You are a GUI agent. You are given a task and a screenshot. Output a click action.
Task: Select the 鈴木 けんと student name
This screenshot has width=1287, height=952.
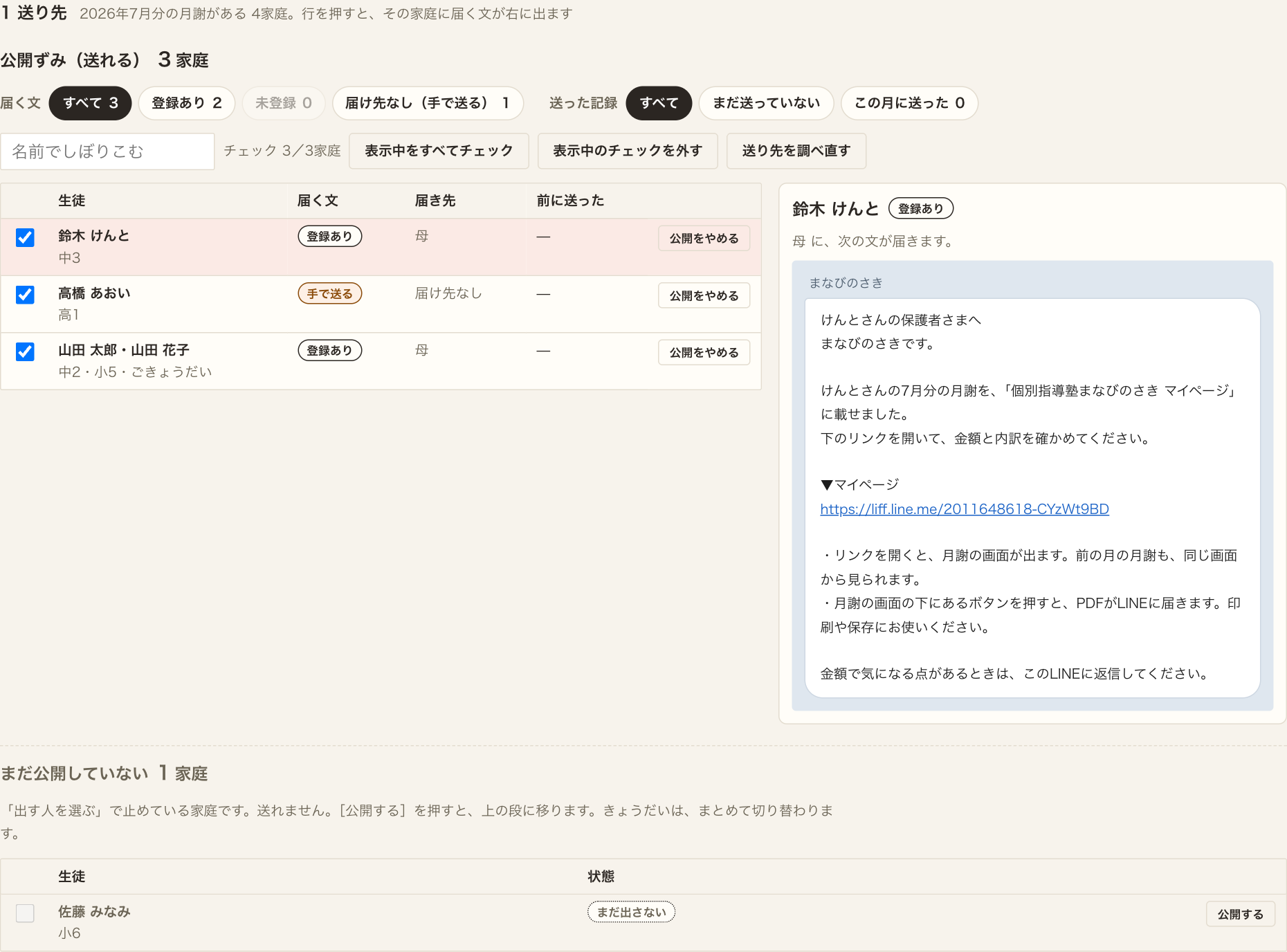(94, 236)
